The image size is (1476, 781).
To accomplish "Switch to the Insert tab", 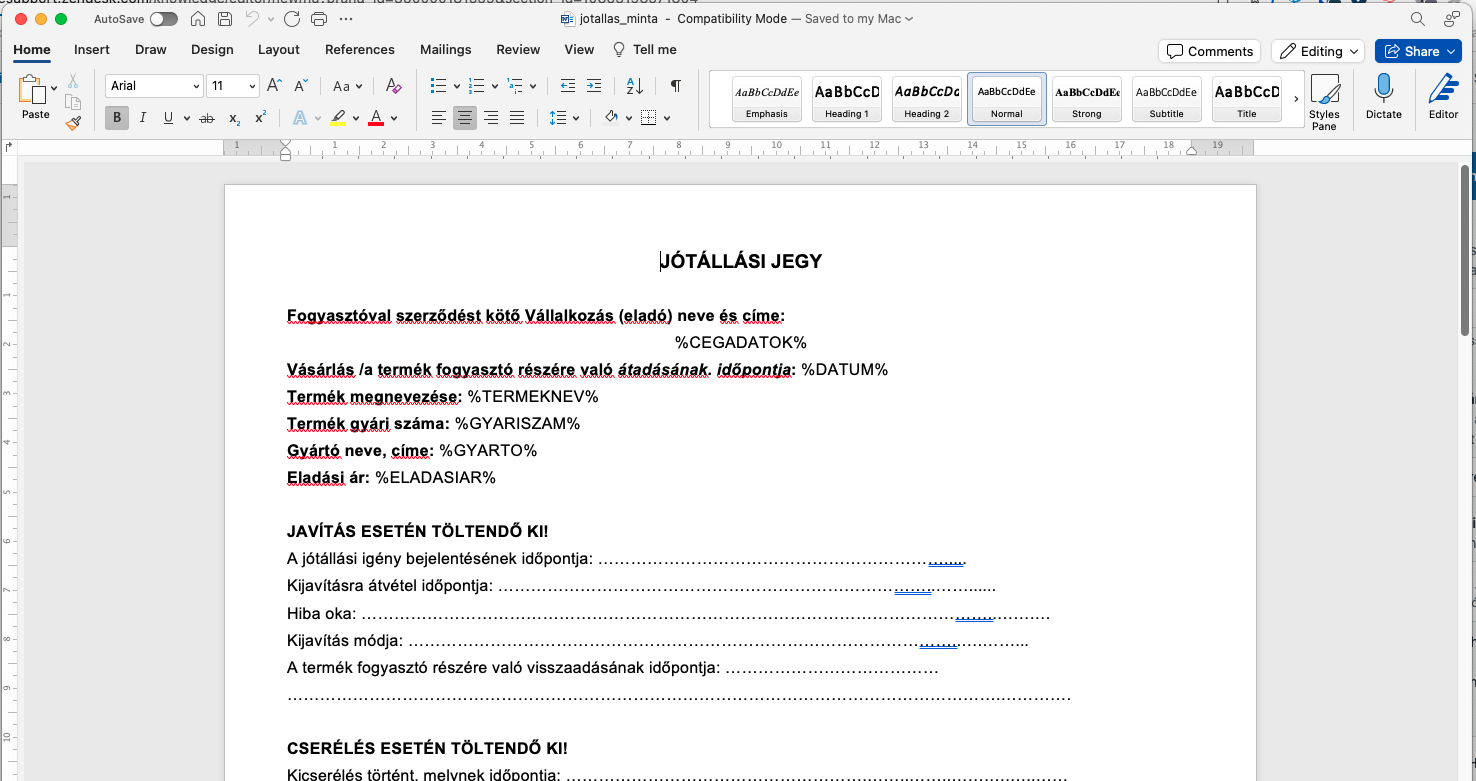I will (x=92, y=49).
